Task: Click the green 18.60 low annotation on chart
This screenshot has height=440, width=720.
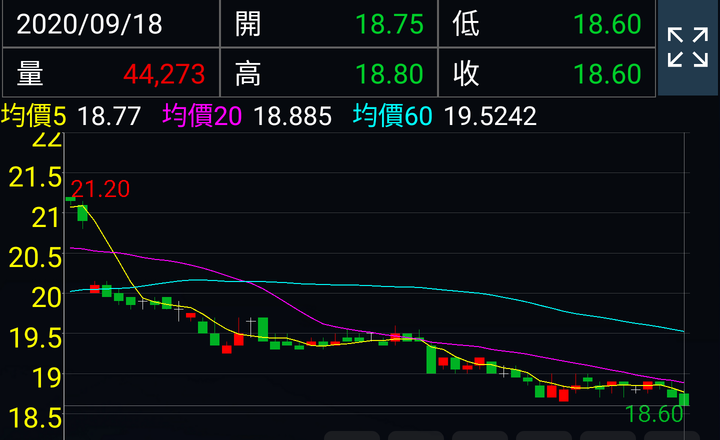Action: [654, 414]
